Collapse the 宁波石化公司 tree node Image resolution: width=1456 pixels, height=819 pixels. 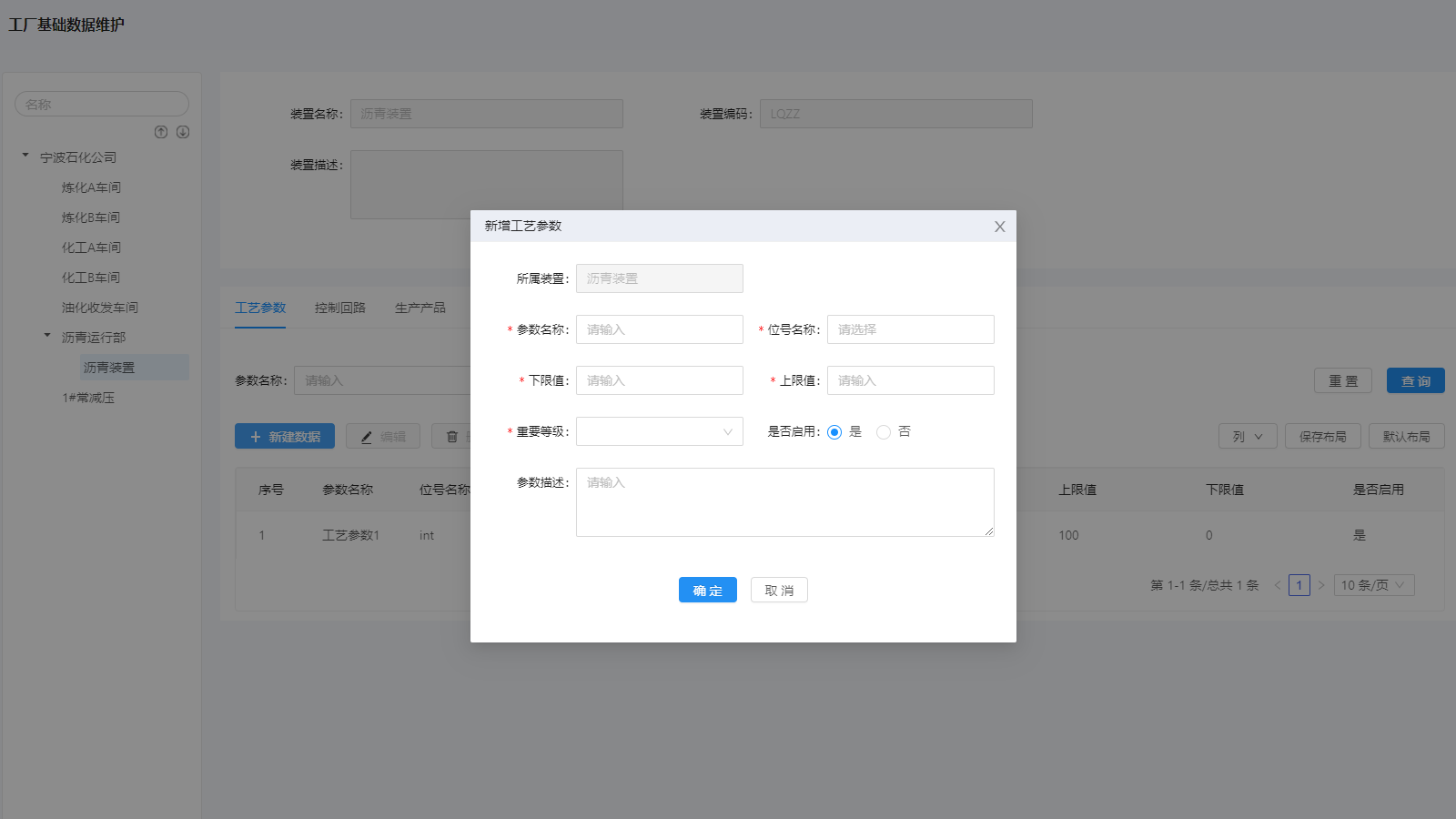click(x=25, y=156)
